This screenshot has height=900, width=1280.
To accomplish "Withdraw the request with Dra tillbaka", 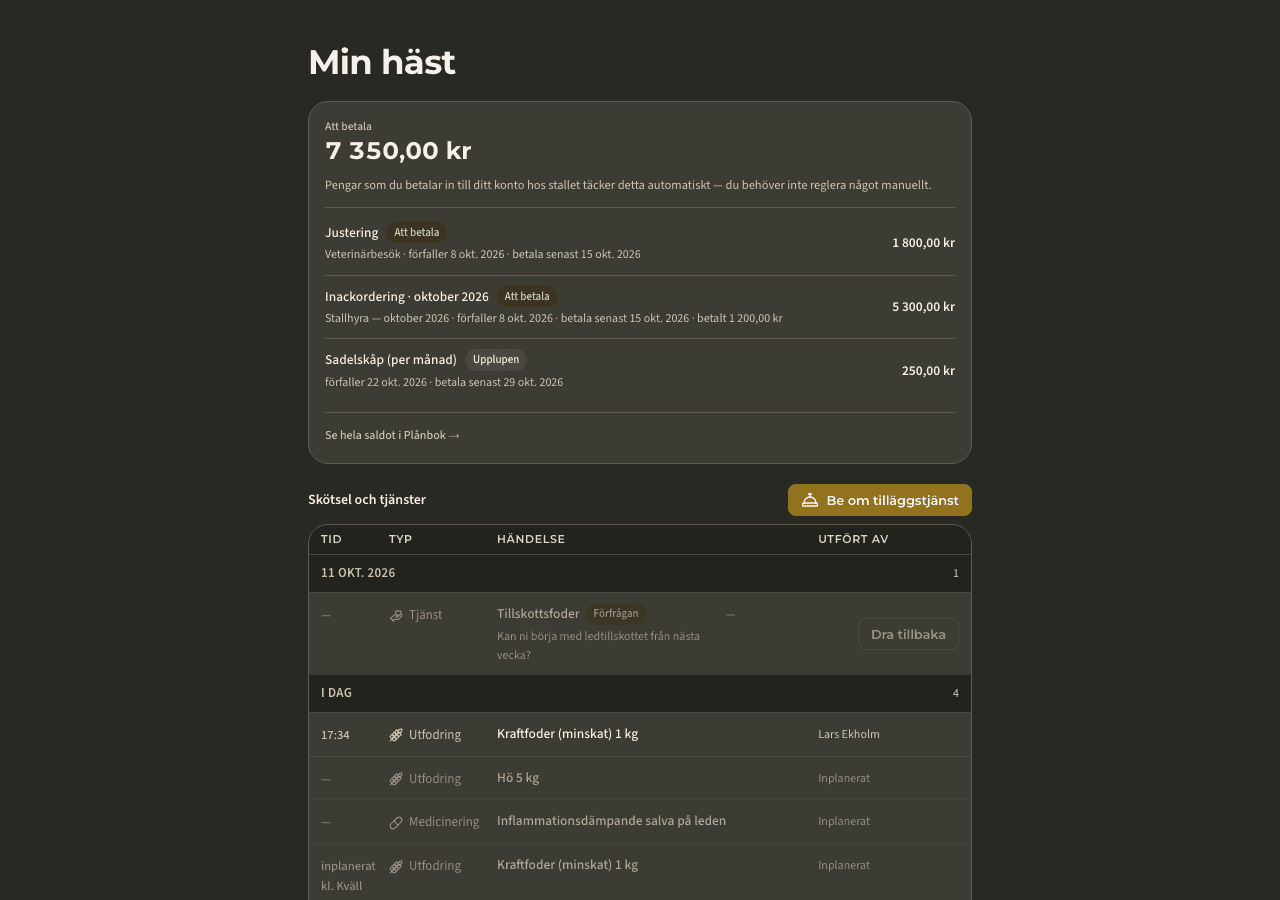I will [908, 634].
